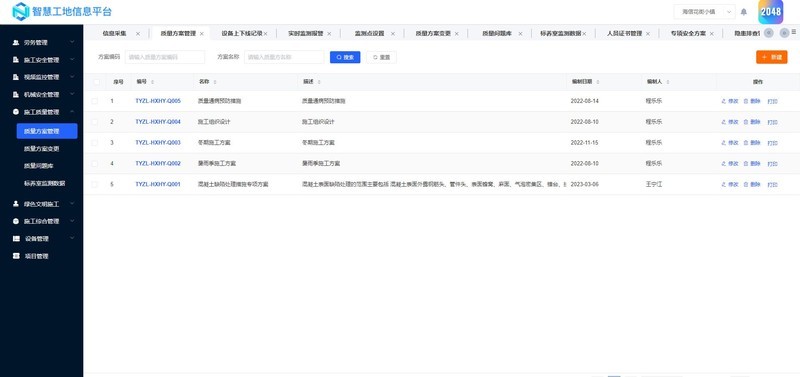Switch to the 标养室监测数据 tab
This screenshot has height=377, width=800.
tap(561, 34)
